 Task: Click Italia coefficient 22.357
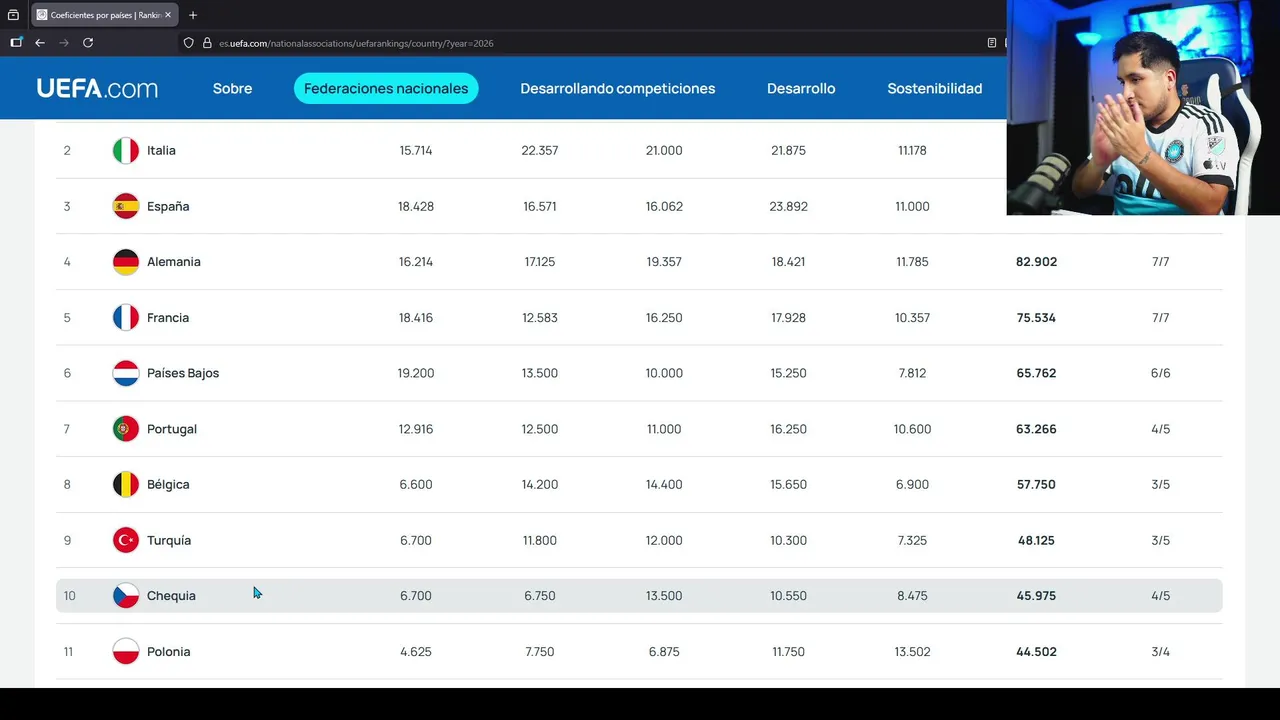click(540, 151)
